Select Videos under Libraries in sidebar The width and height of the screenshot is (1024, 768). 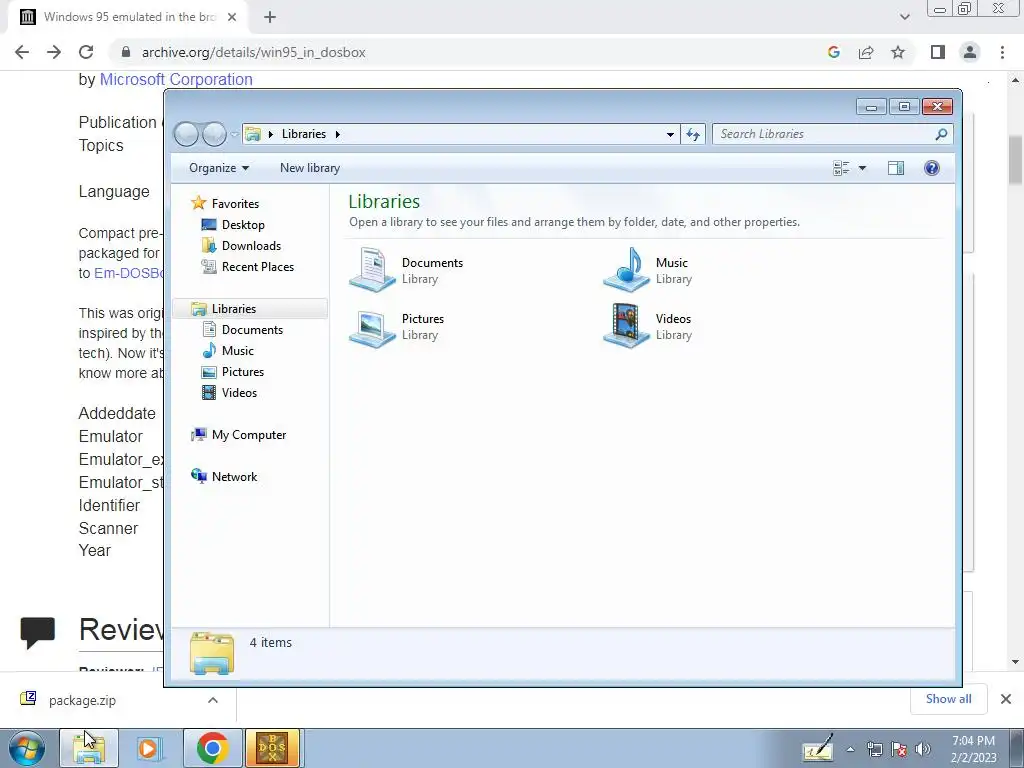pyautogui.click(x=239, y=392)
